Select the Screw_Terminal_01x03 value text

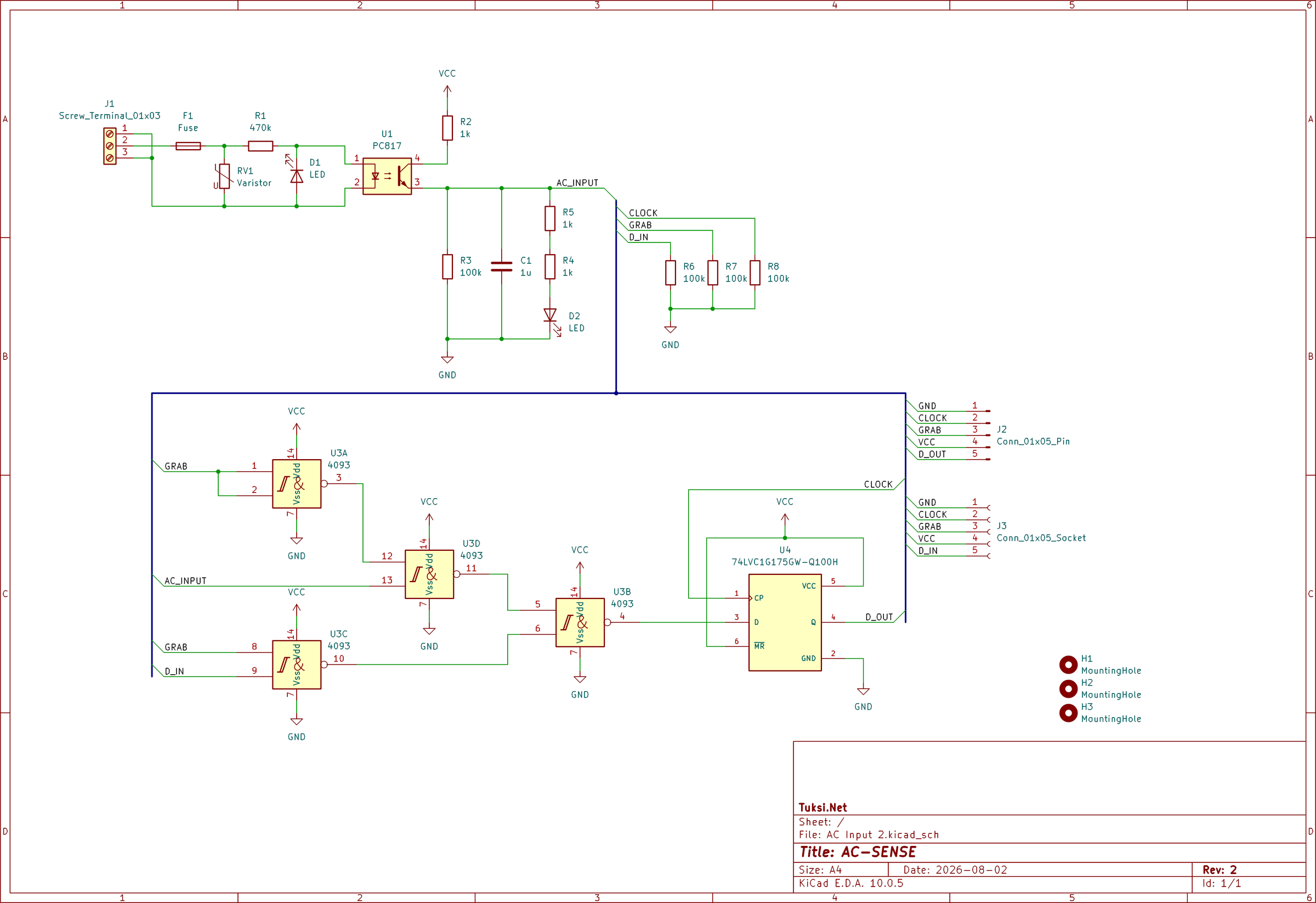[x=110, y=116]
